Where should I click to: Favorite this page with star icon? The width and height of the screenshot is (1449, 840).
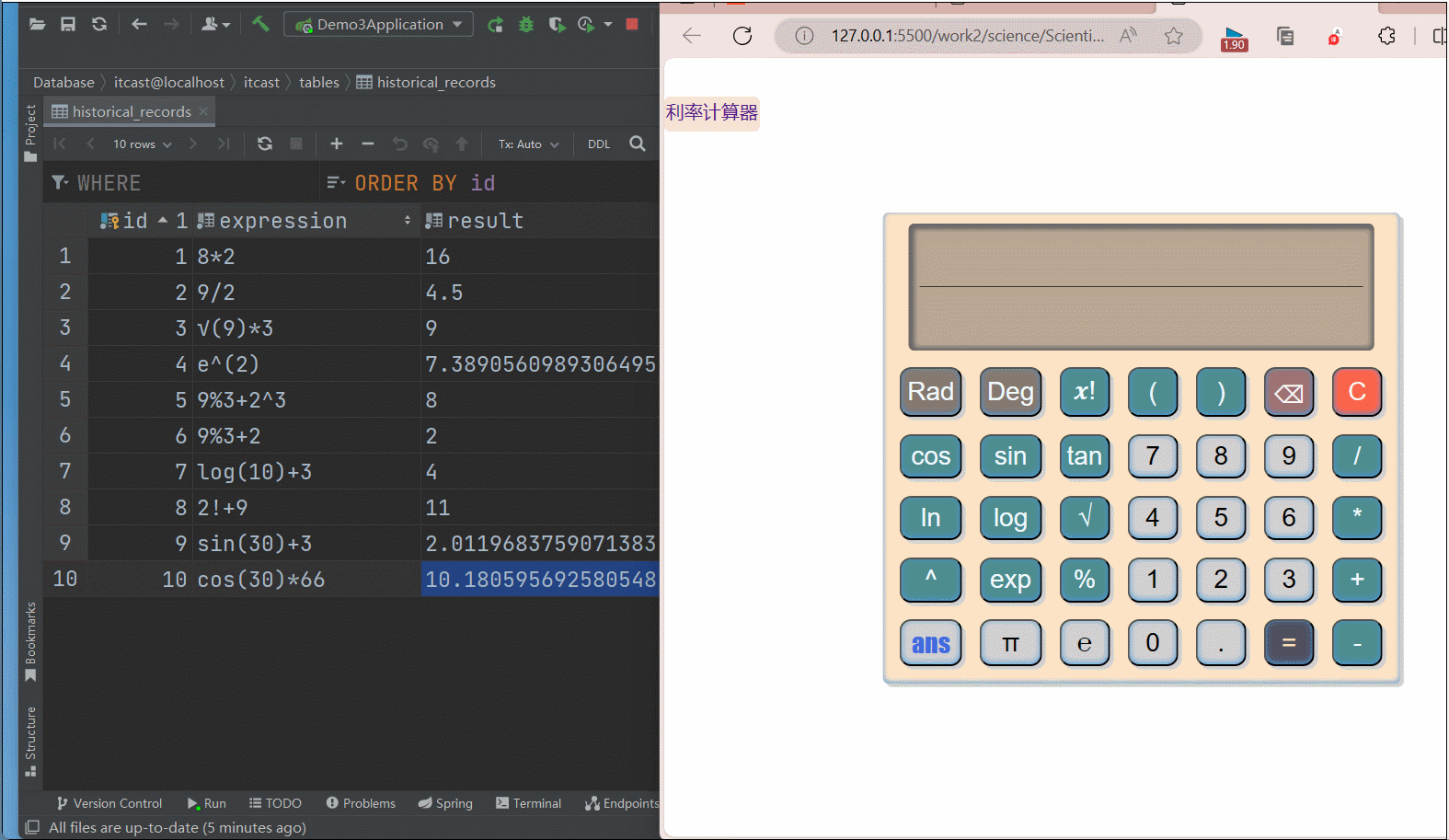(x=1173, y=36)
